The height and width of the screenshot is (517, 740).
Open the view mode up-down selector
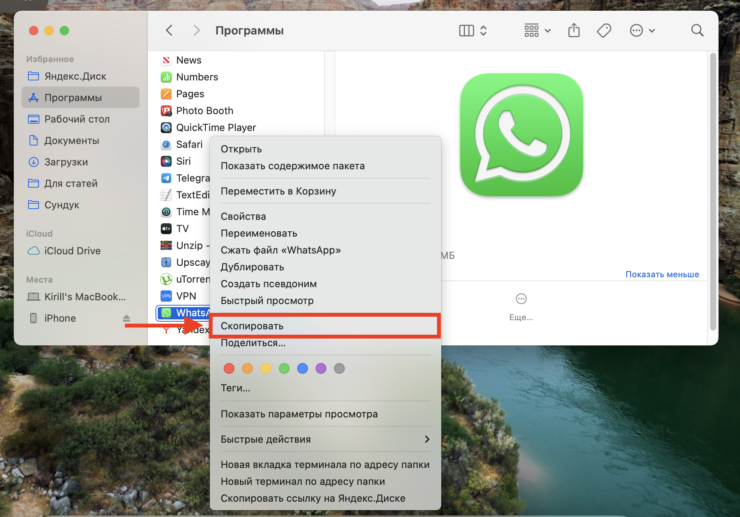[x=483, y=31]
